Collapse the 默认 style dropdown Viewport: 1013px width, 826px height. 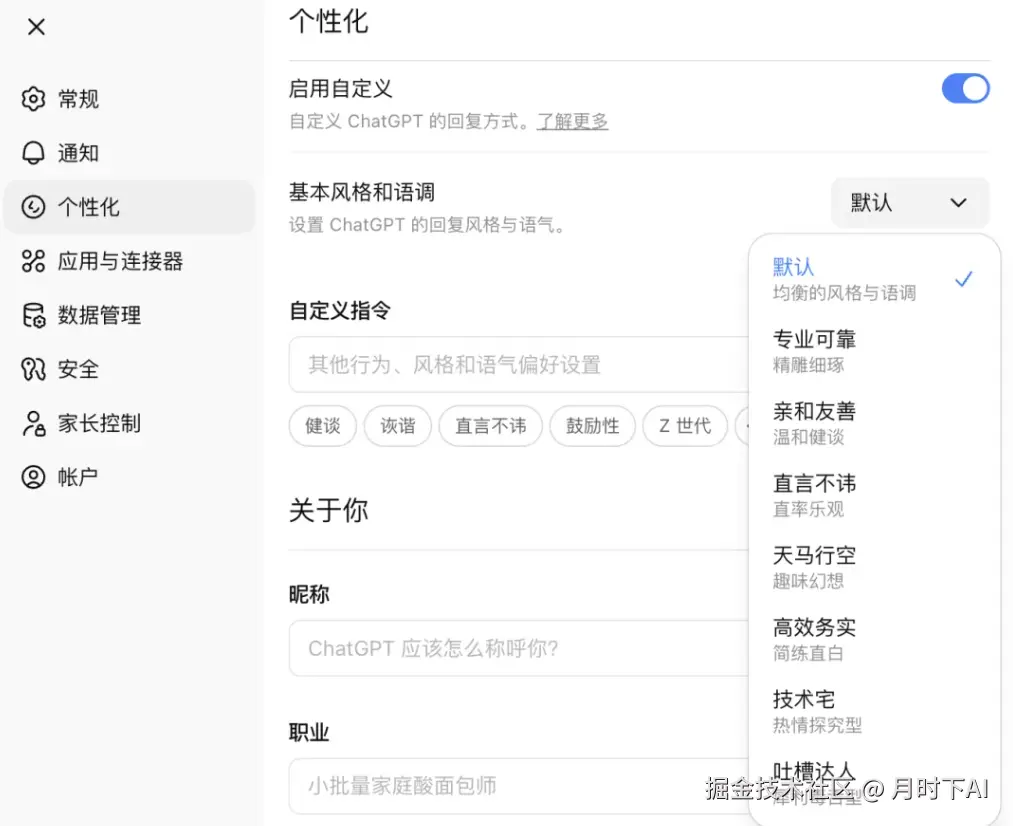click(910, 203)
